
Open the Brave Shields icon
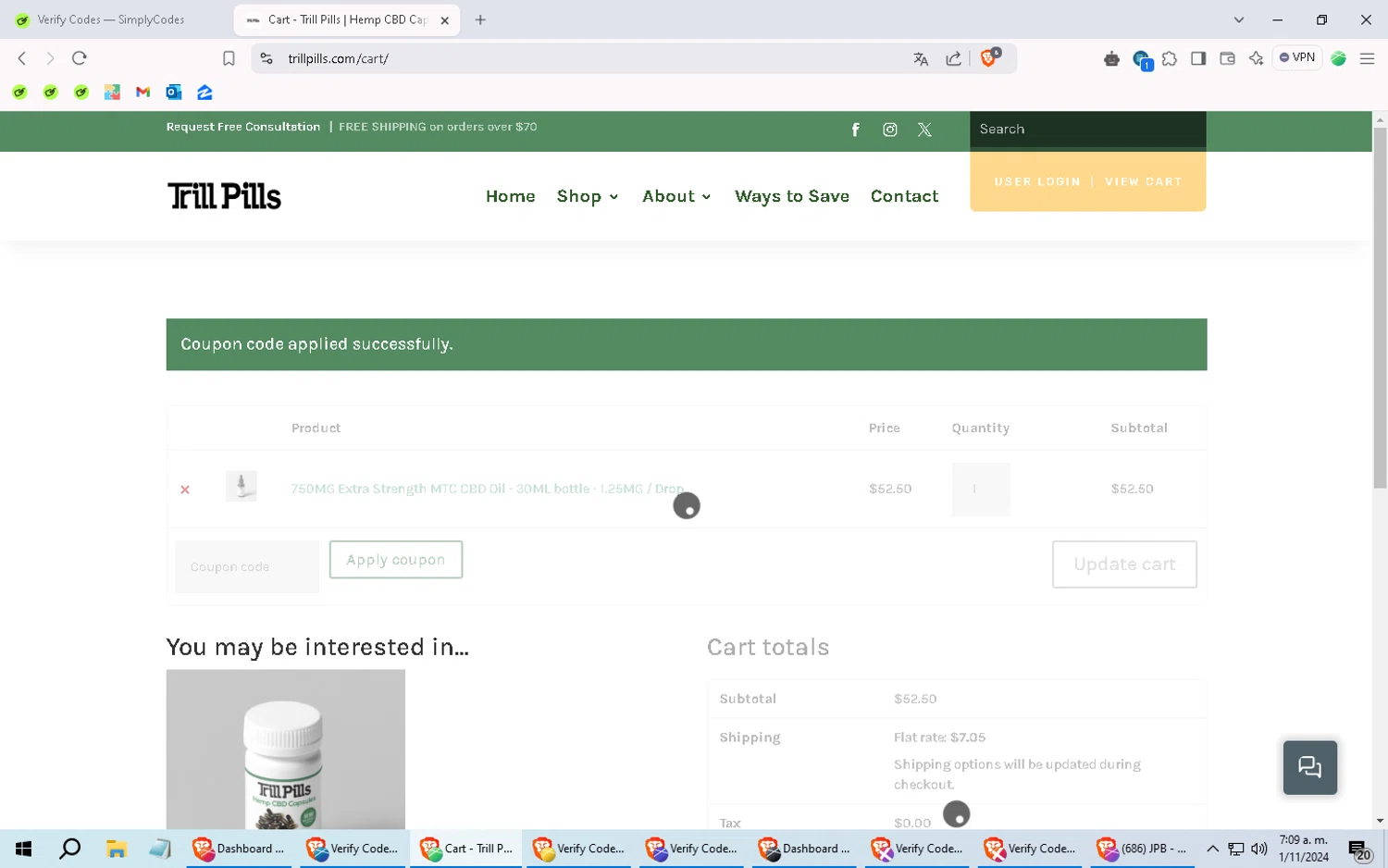coord(989,57)
